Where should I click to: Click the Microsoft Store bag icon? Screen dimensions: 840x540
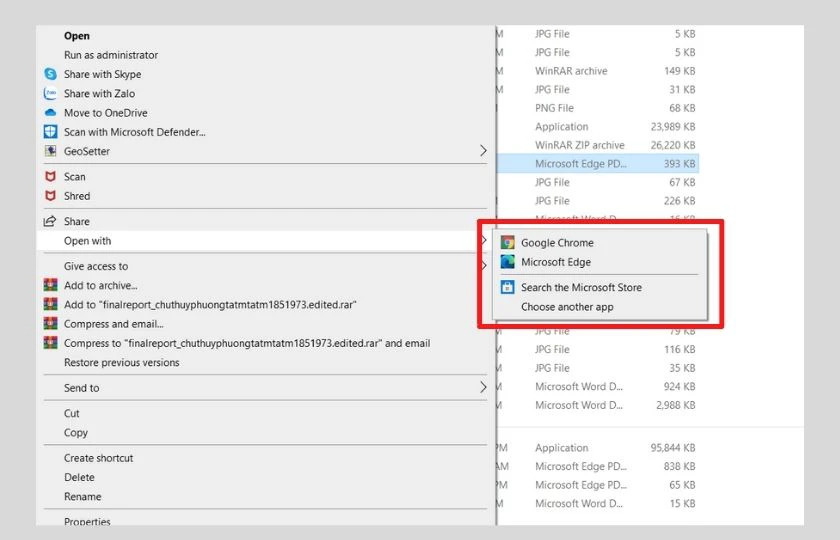(507, 287)
